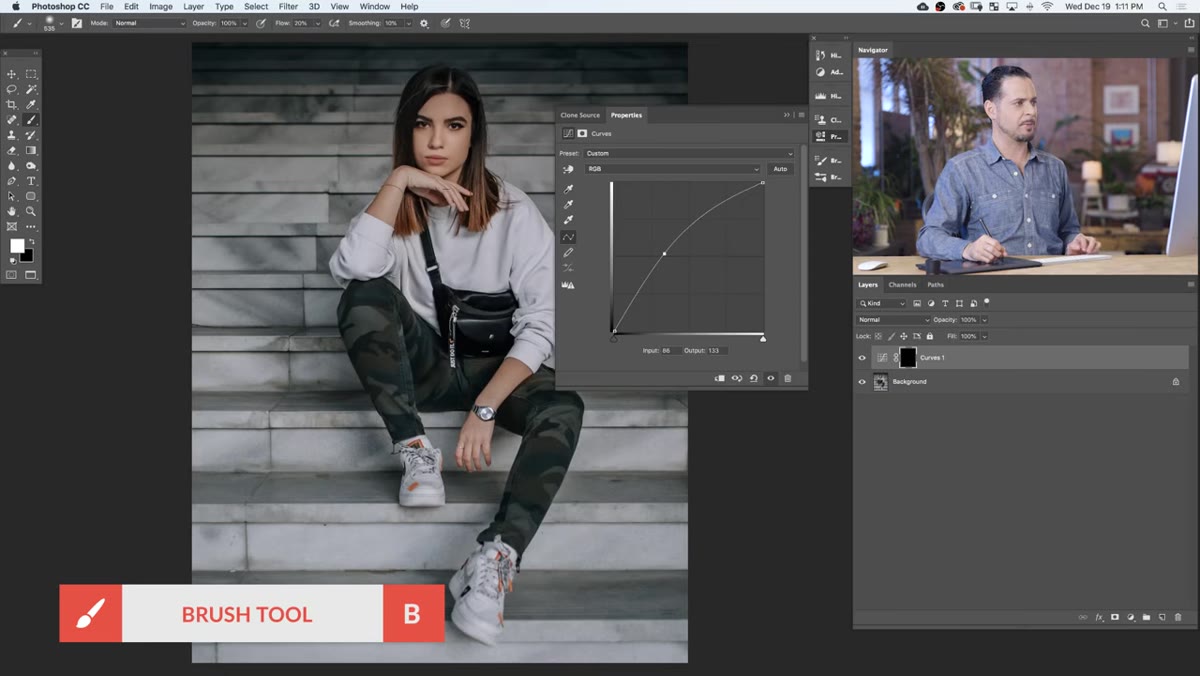Add a layer mask from Layers footer
Viewport: 1200px width, 676px height.
1115,618
